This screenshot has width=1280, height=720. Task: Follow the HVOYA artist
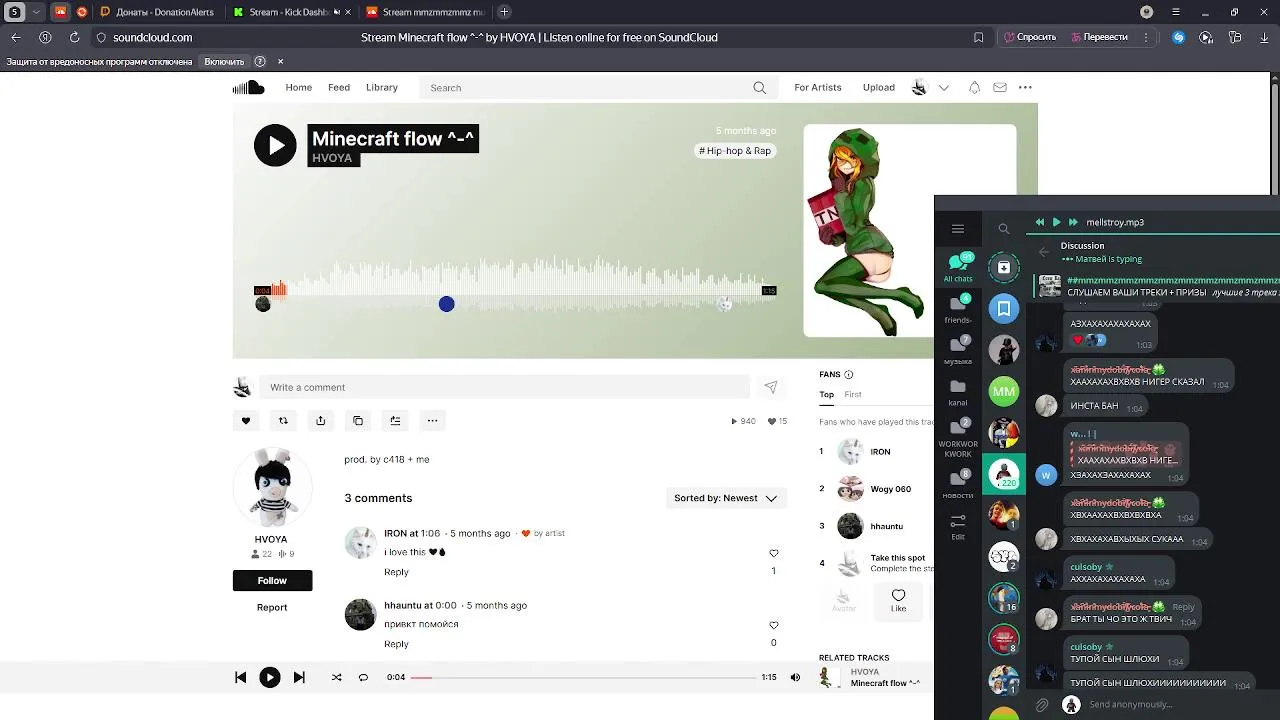coord(272,581)
